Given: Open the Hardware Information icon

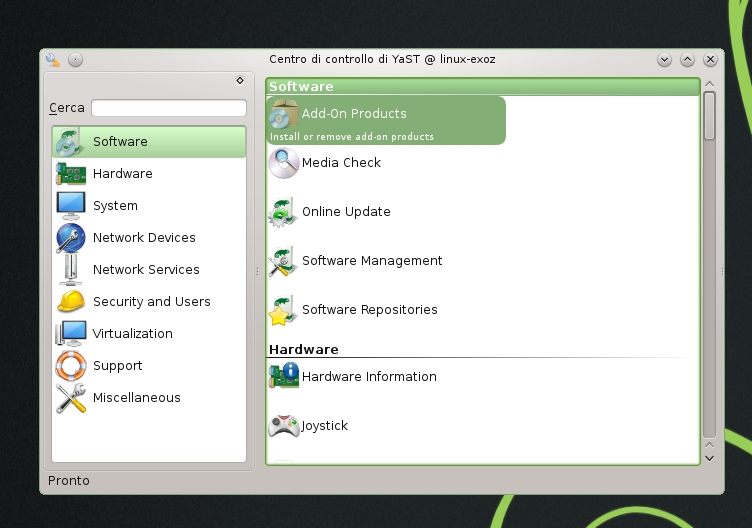Looking at the screenshot, I should pos(283,376).
